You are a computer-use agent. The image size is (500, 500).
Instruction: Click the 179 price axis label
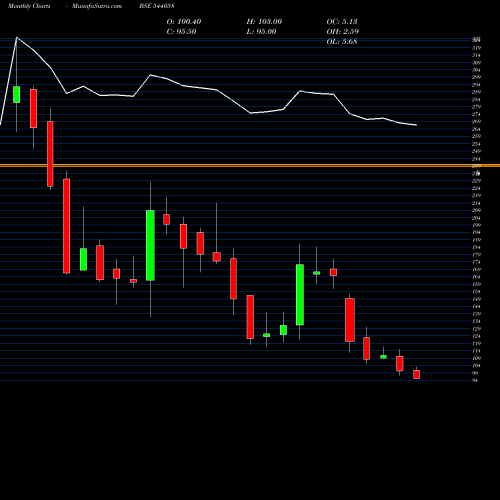coord(476,255)
